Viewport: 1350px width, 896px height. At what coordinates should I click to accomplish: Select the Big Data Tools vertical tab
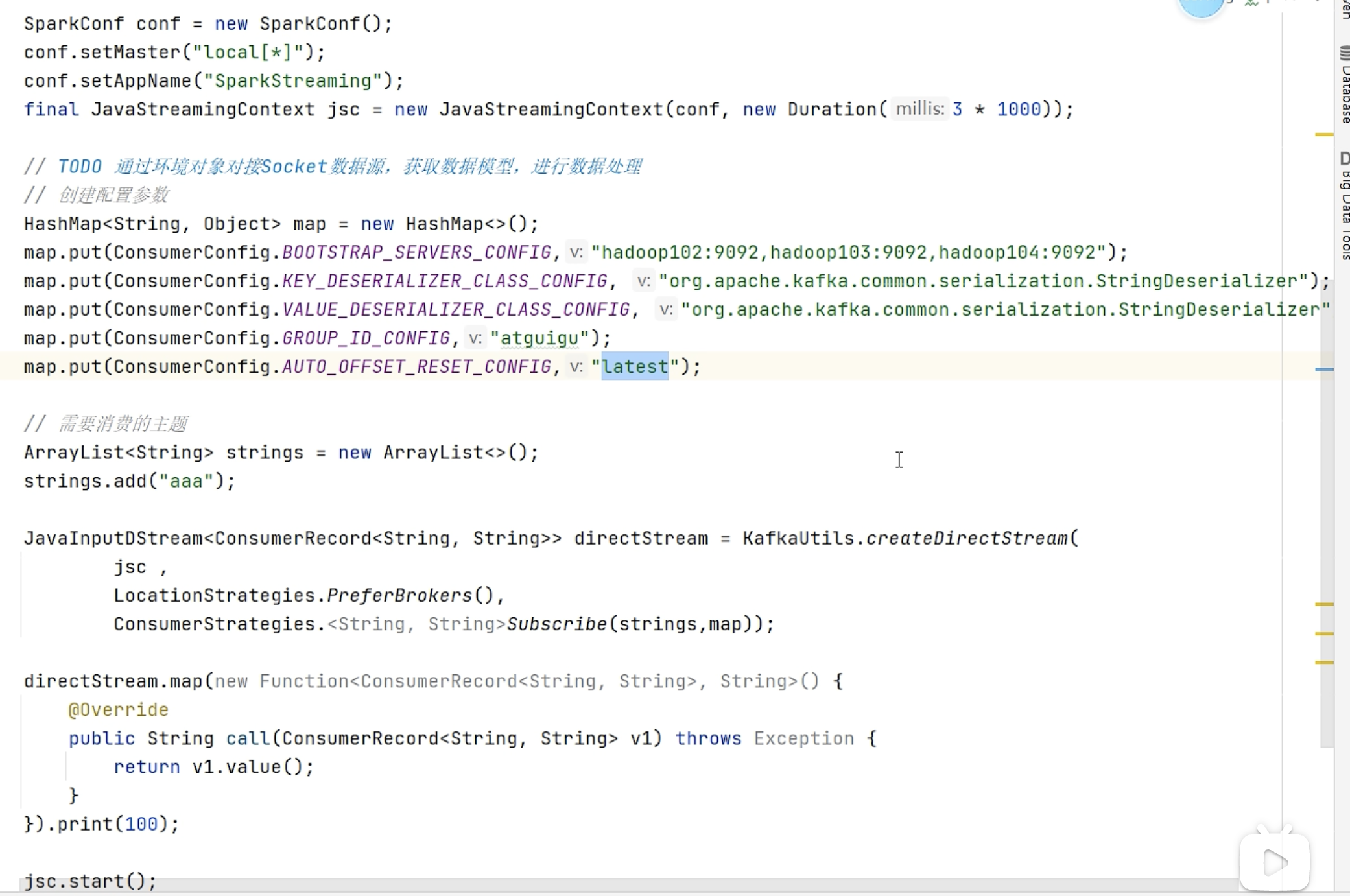[x=1345, y=214]
